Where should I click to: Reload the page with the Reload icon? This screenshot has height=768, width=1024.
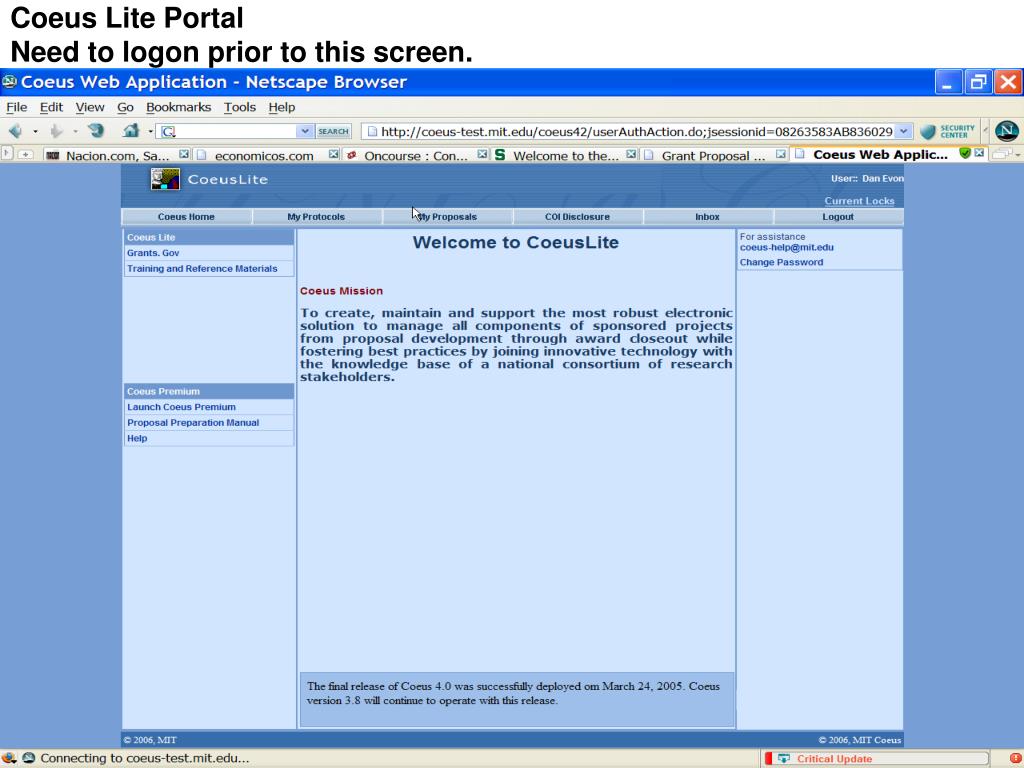pos(96,131)
